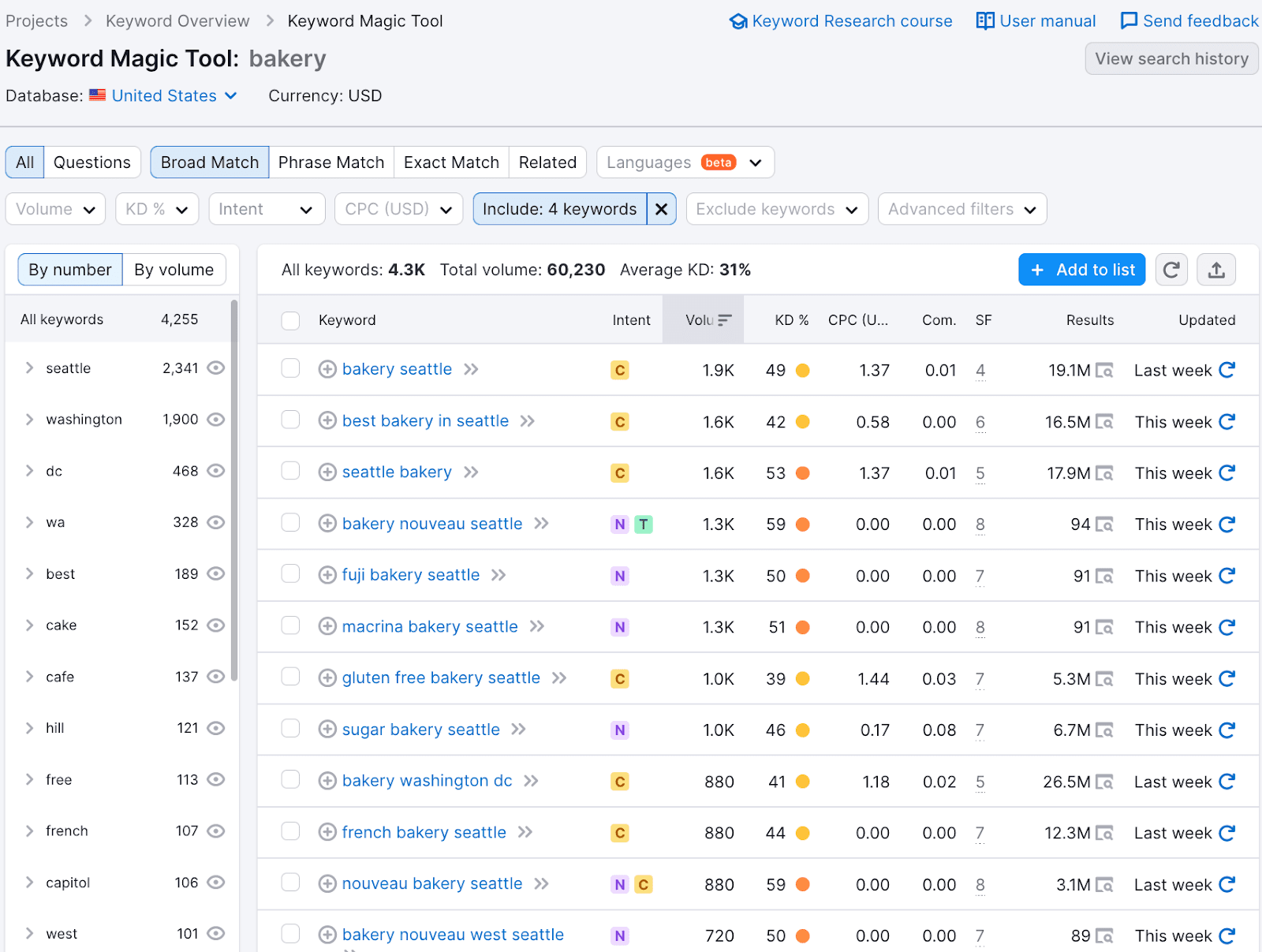Select the Questions tab
This screenshot has height=952, width=1262.
pyautogui.click(x=92, y=162)
